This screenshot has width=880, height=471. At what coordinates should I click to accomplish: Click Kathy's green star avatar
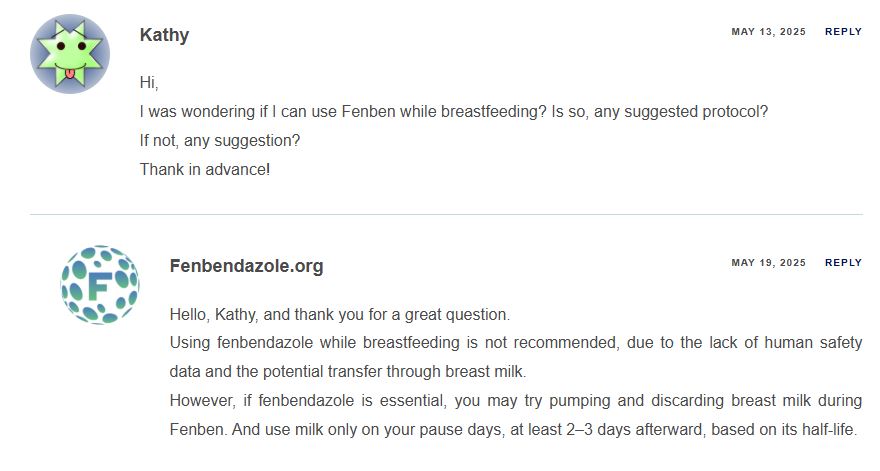point(70,54)
